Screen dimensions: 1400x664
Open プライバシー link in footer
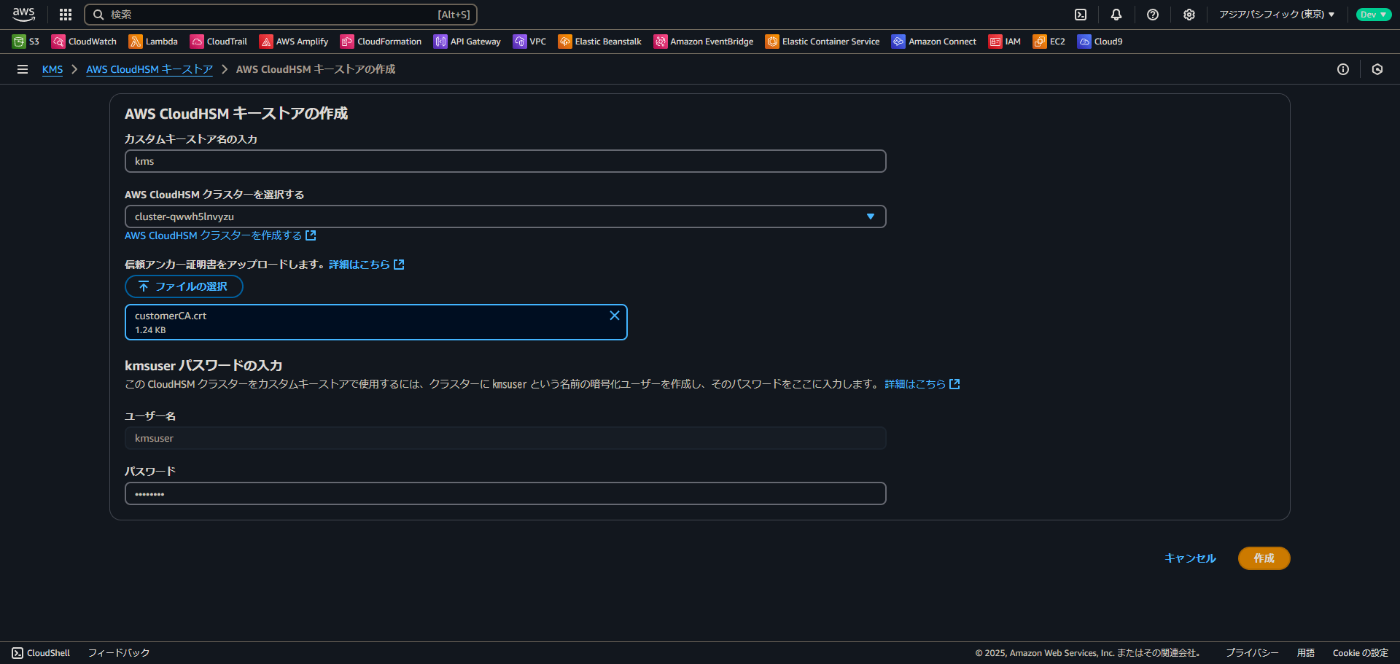[1252, 653]
